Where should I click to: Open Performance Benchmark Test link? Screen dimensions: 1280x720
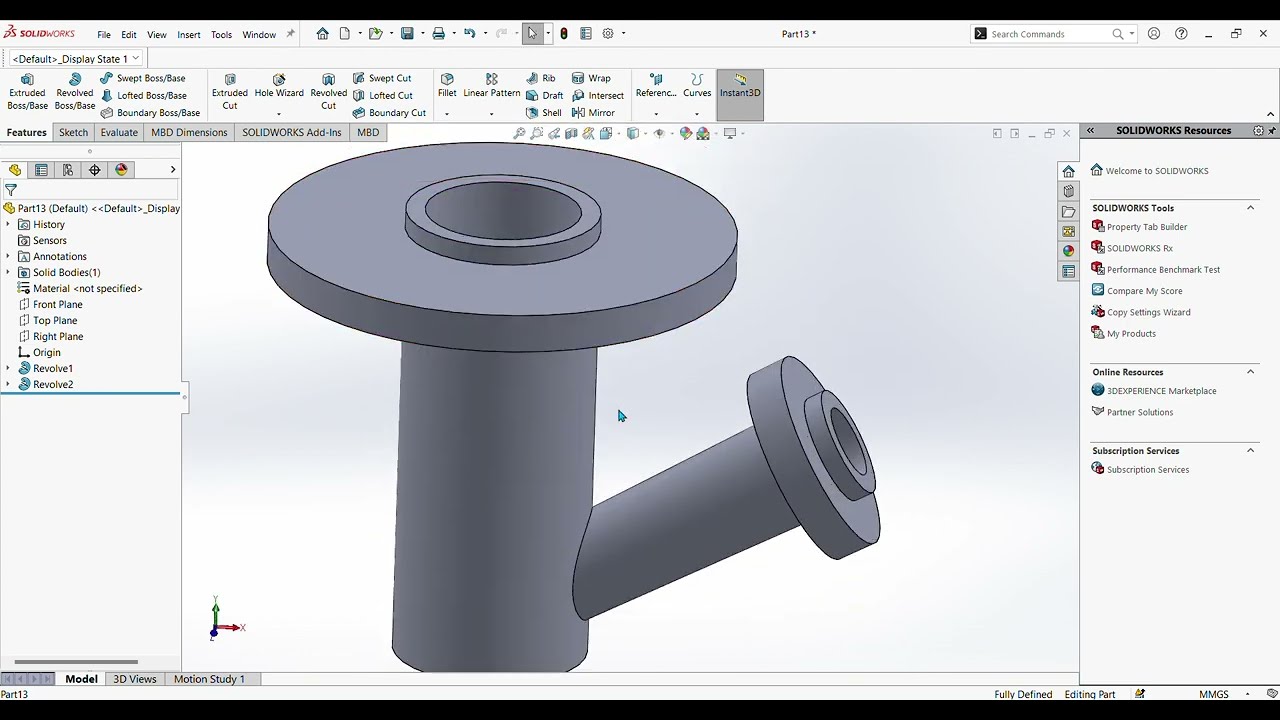(x=1163, y=270)
